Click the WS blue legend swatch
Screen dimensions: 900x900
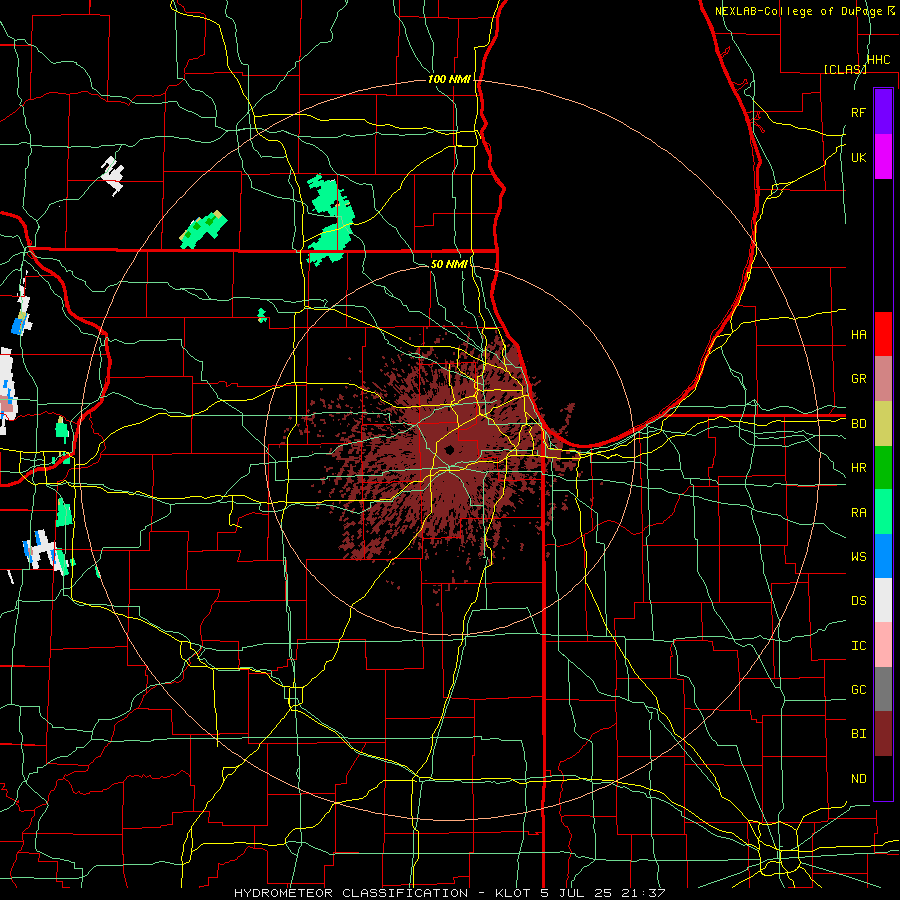883,556
